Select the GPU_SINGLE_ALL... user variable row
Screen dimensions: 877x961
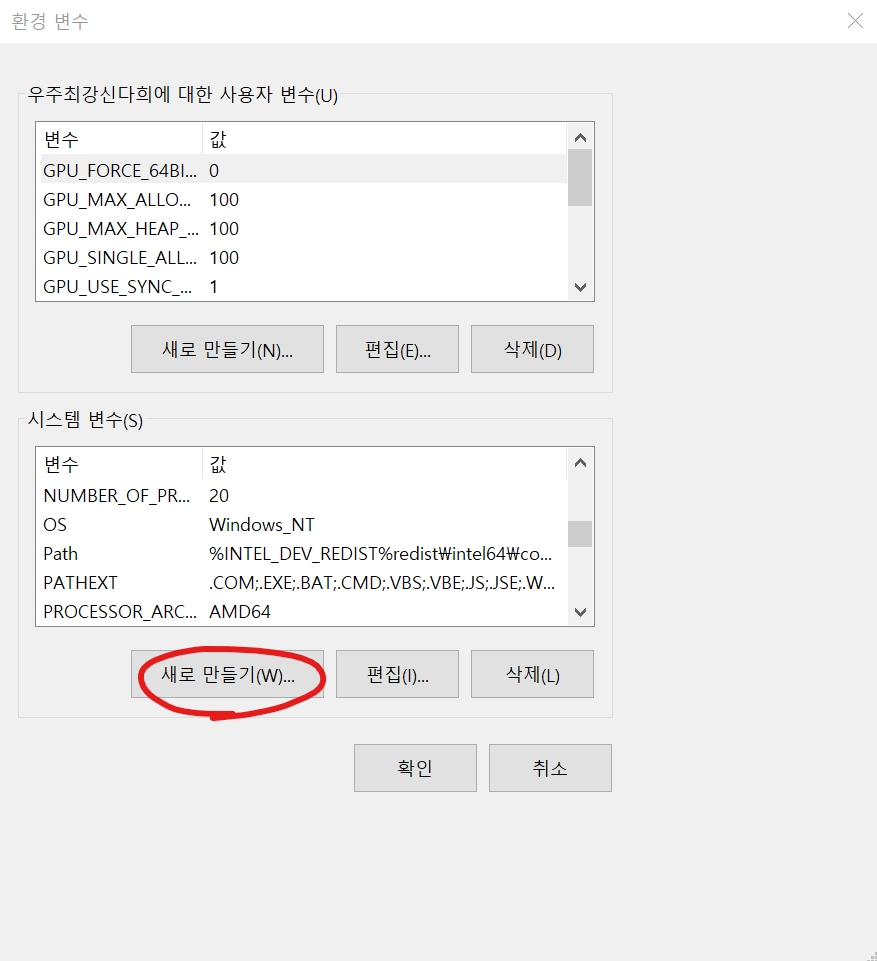tap(303, 257)
